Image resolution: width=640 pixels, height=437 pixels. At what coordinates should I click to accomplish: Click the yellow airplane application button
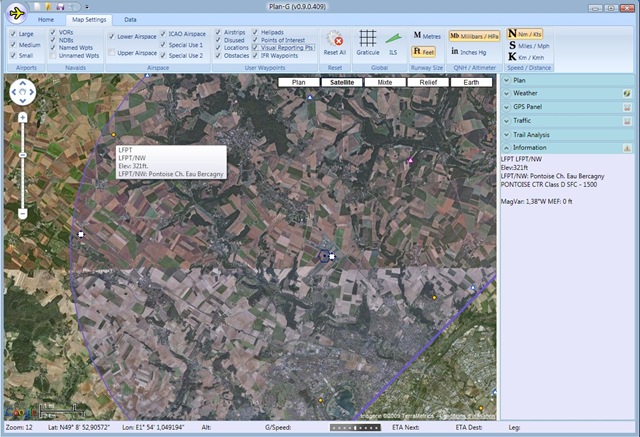16,13
